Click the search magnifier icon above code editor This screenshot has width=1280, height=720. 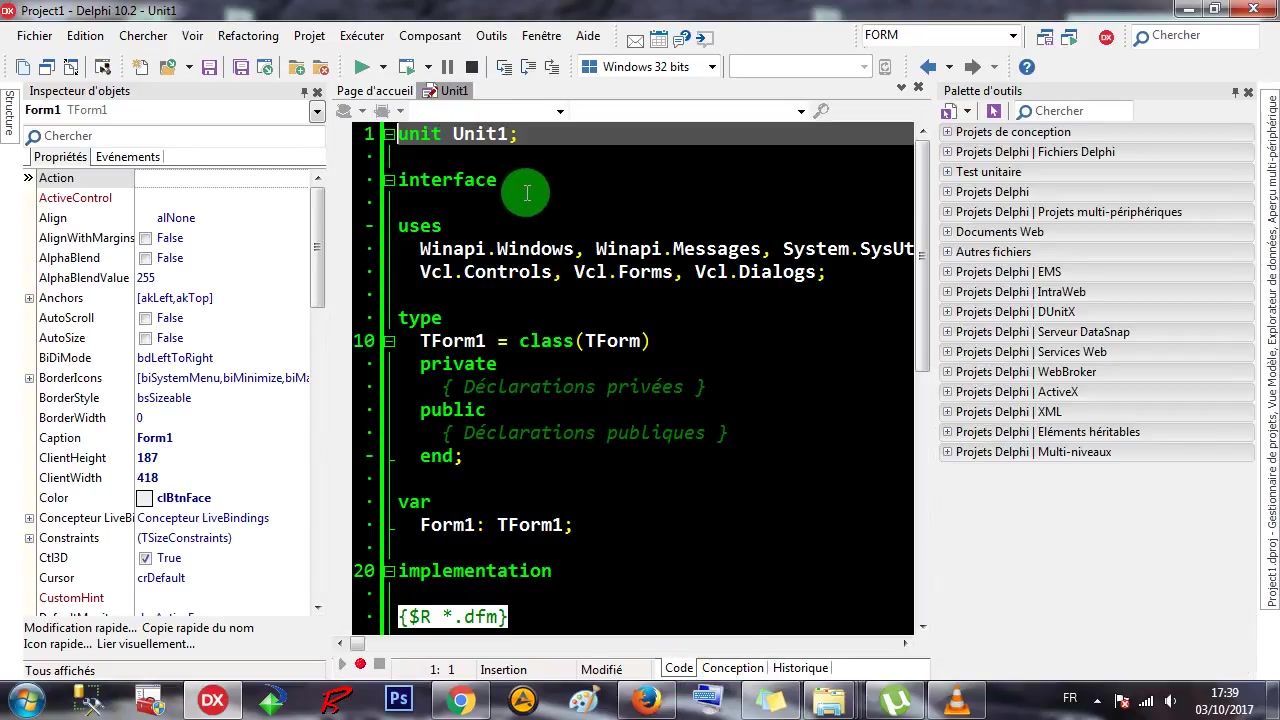pyautogui.click(x=821, y=111)
